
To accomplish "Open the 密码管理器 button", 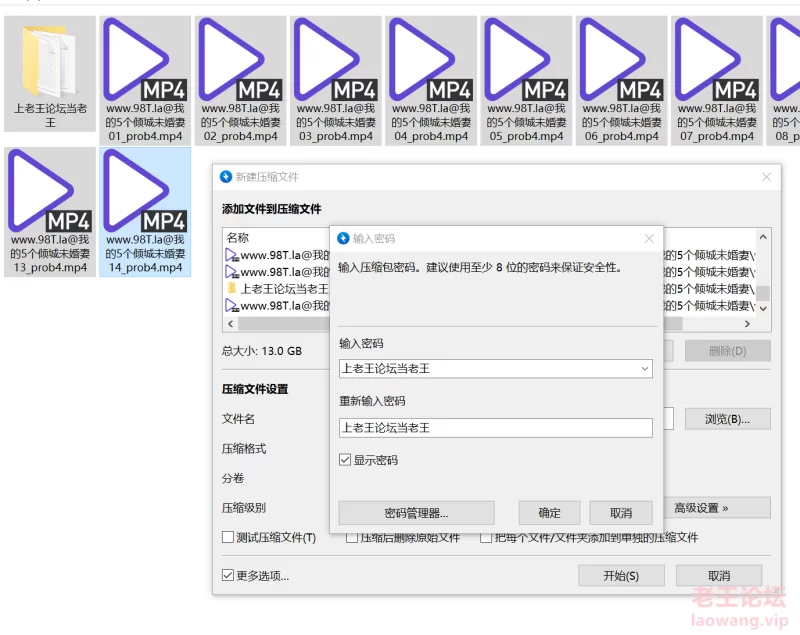I will (416, 513).
